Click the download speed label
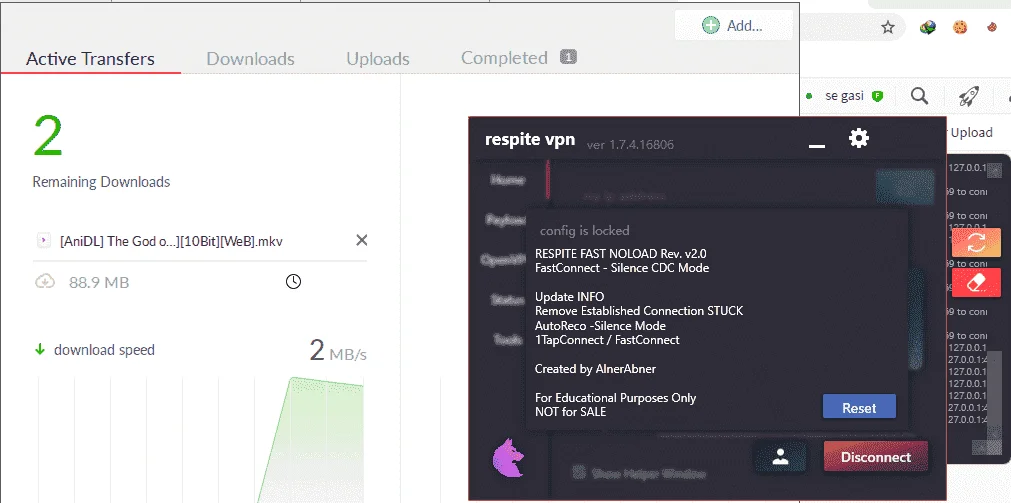Image resolution: width=1011 pixels, height=503 pixels. (x=104, y=350)
